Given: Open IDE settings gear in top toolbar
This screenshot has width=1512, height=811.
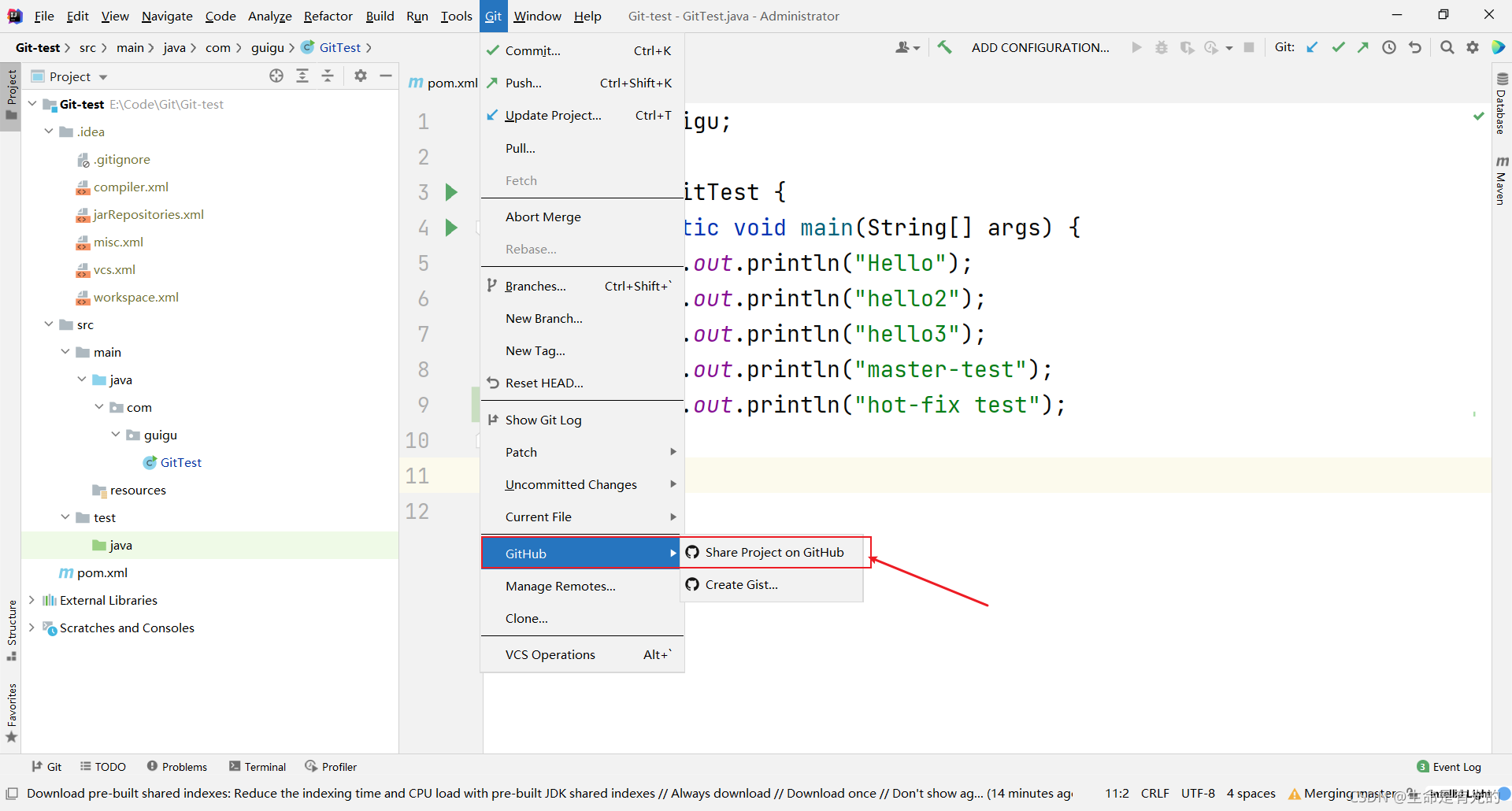Looking at the screenshot, I should click(1473, 47).
